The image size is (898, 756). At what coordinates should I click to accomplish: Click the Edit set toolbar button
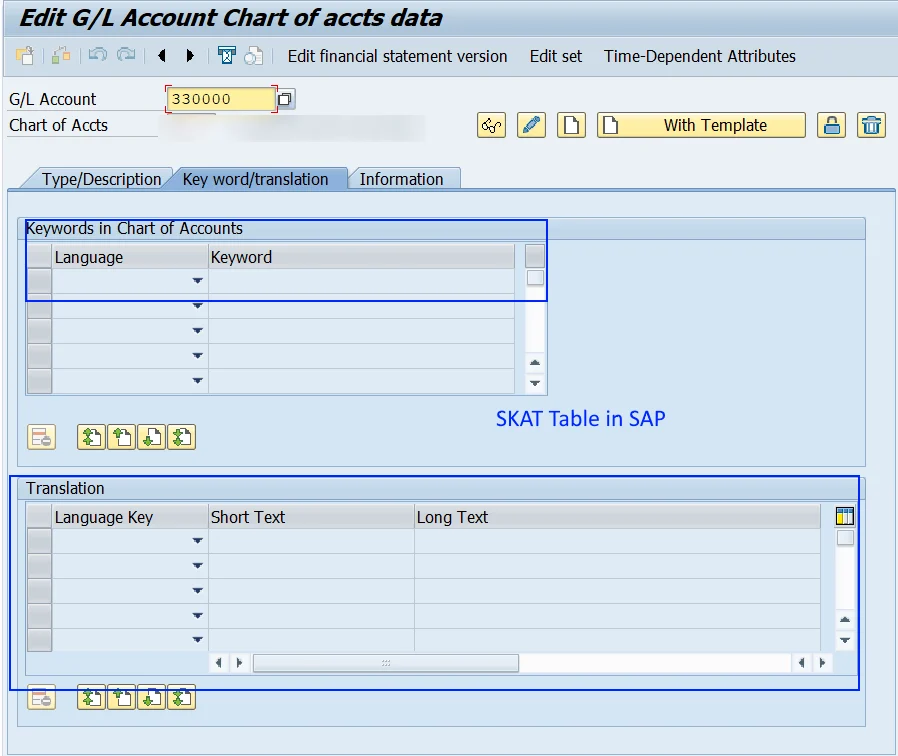pyautogui.click(x=556, y=56)
